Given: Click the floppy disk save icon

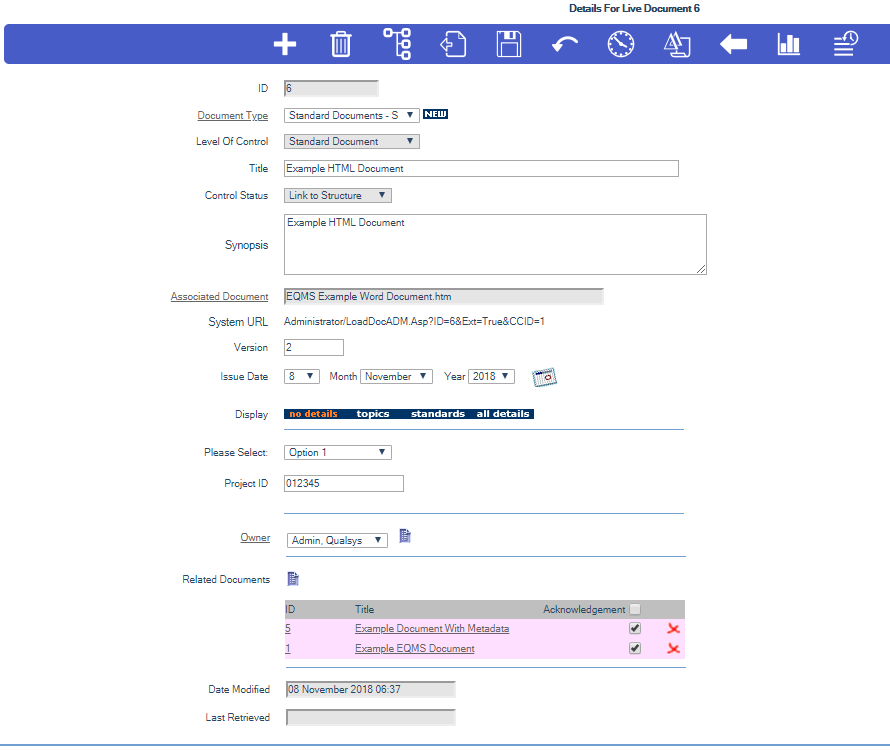Looking at the screenshot, I should (509, 44).
